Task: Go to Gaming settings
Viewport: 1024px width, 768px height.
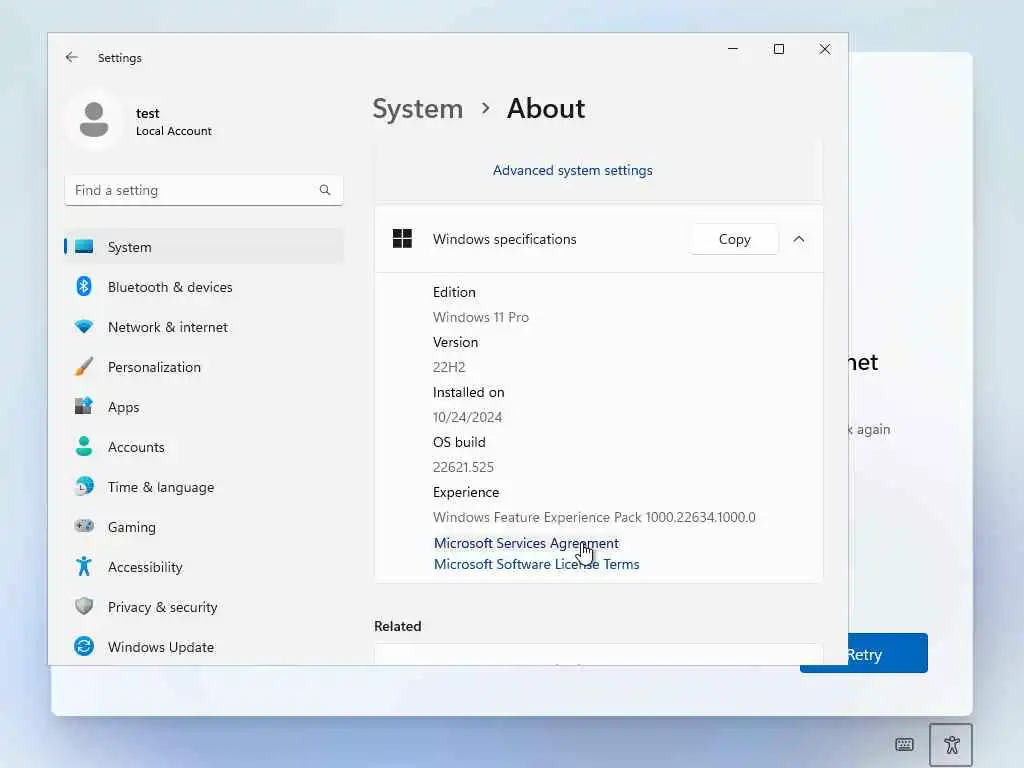Action: coord(204,526)
